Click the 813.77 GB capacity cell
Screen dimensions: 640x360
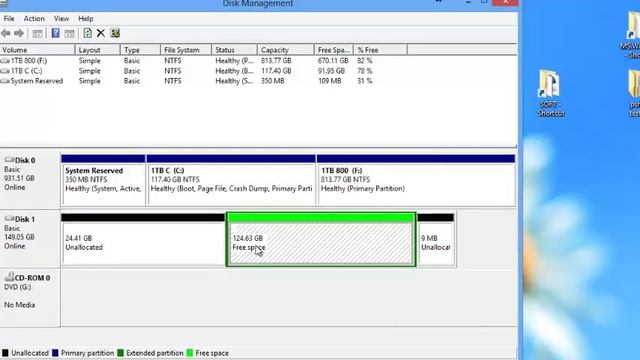click(276, 61)
